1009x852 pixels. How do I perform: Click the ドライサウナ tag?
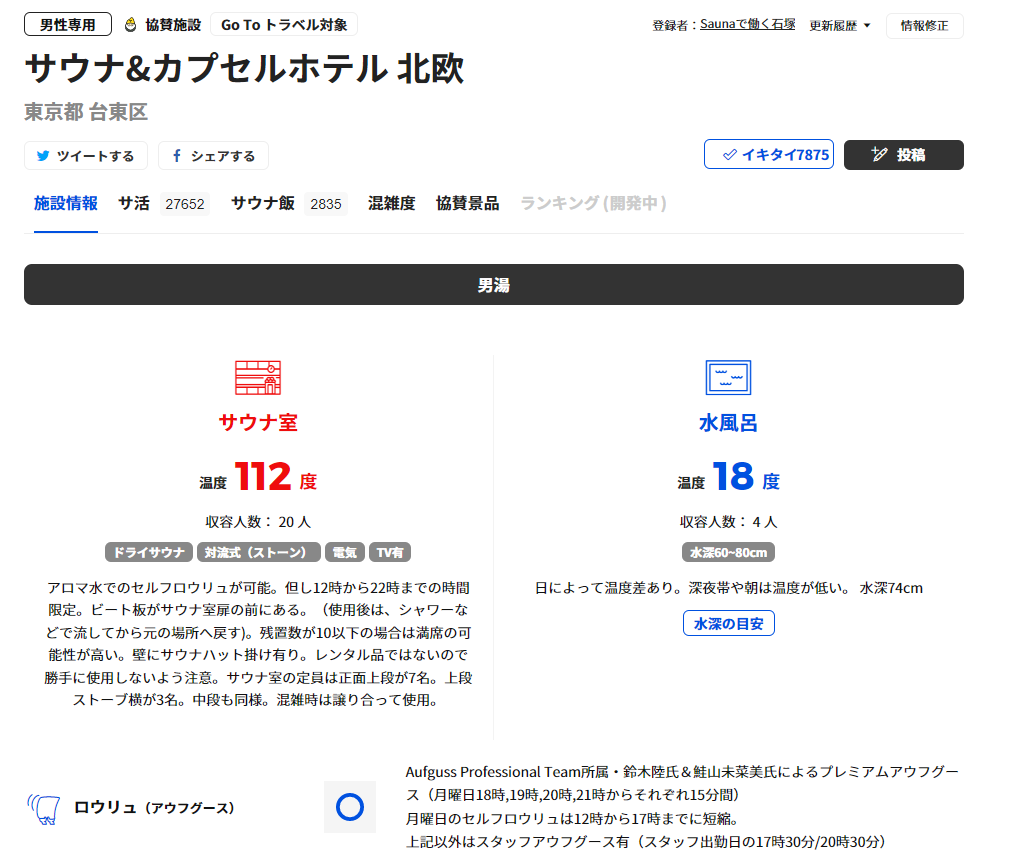[149, 552]
